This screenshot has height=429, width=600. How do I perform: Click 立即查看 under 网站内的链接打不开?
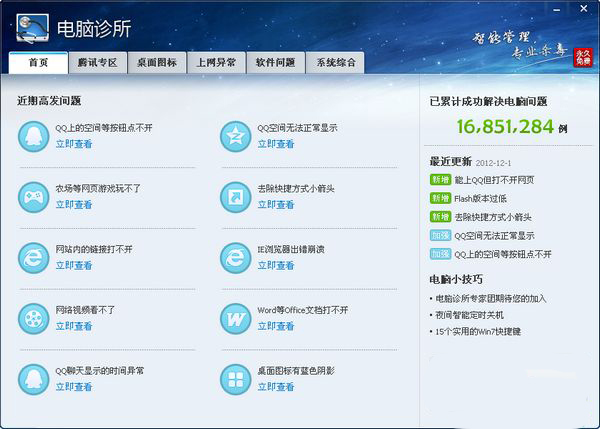tap(74, 265)
